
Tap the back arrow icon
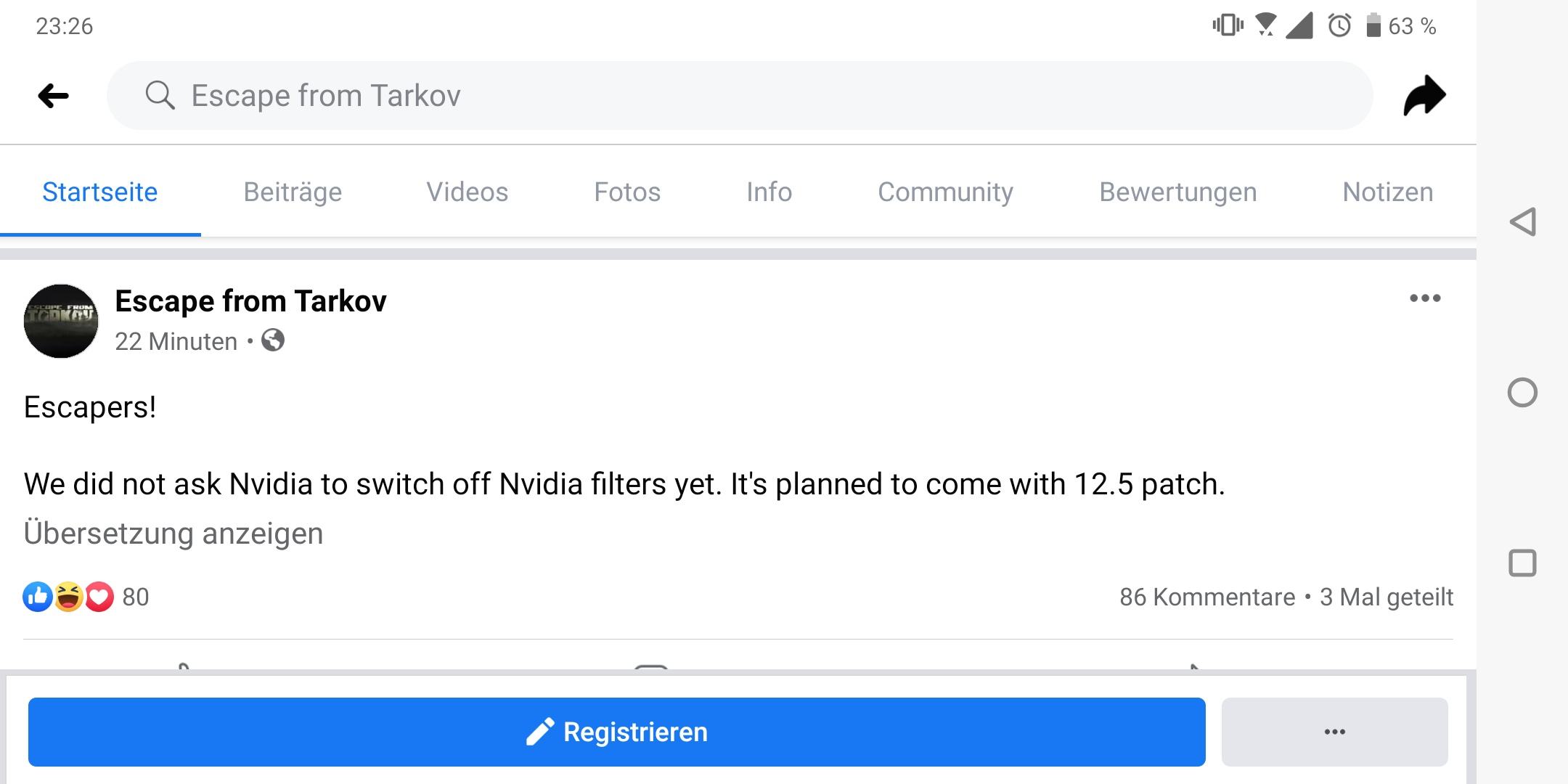pos(53,96)
